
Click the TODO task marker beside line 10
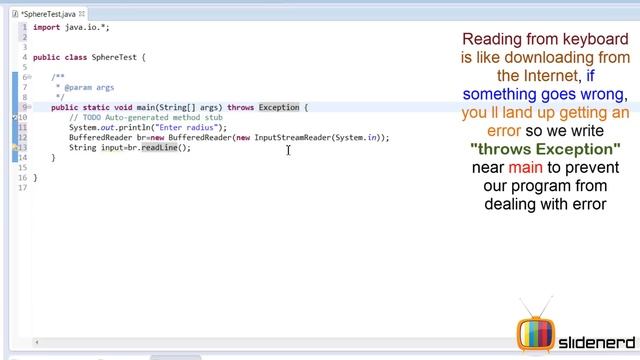click(x=15, y=118)
